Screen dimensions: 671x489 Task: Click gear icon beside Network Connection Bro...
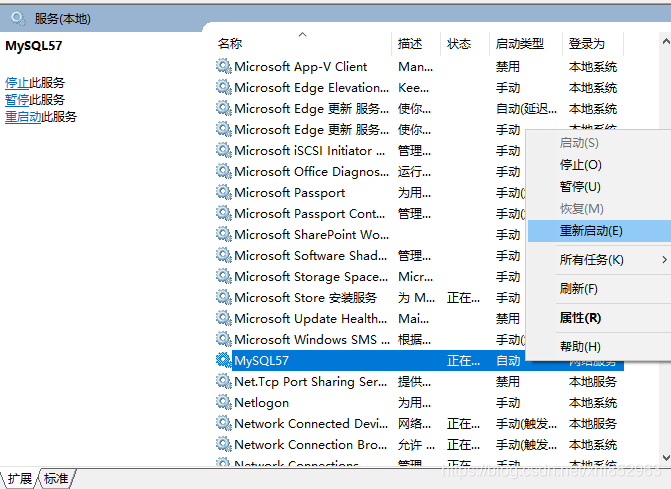[223, 444]
